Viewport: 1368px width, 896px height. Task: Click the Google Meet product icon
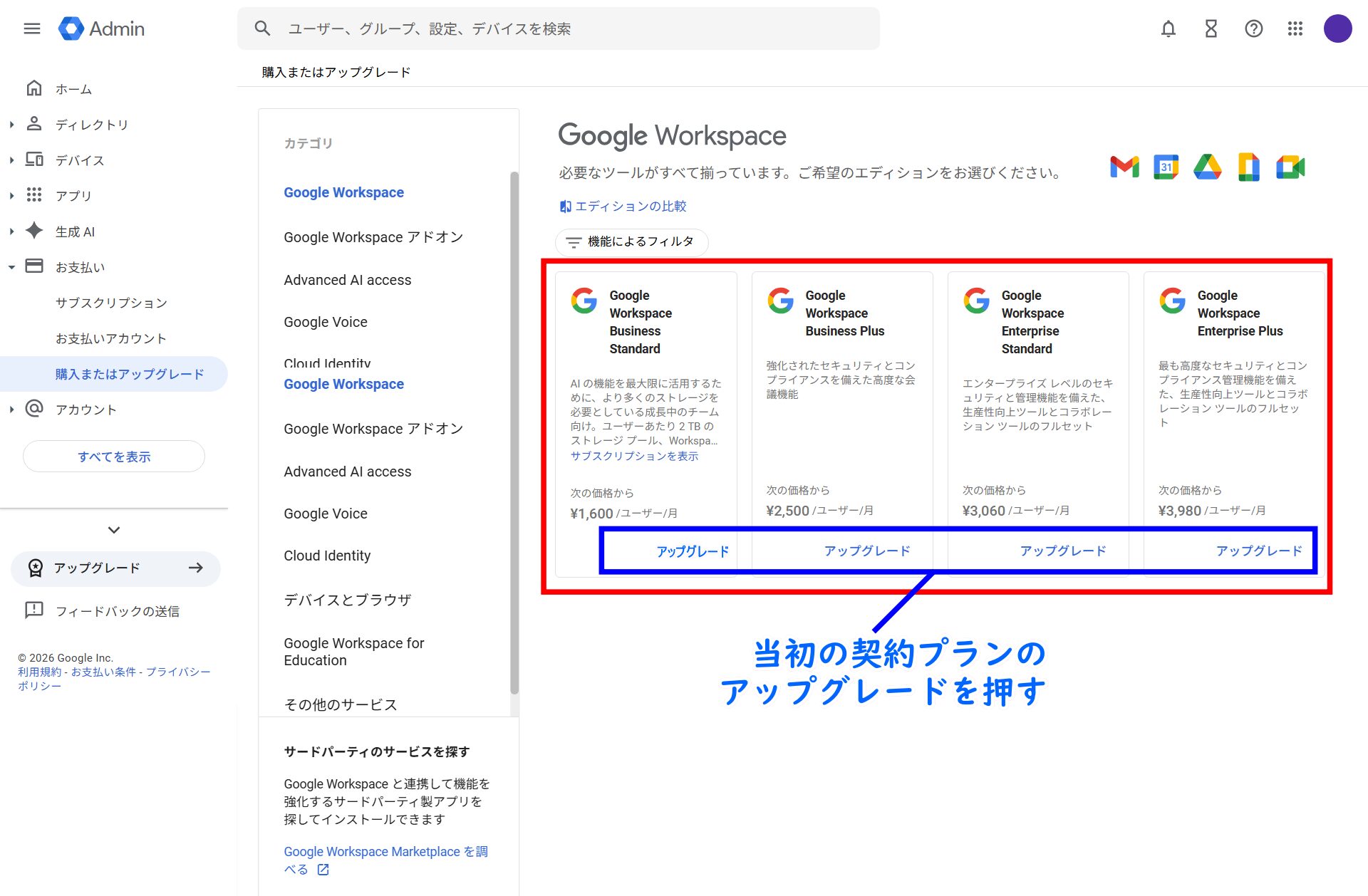[x=1290, y=167]
